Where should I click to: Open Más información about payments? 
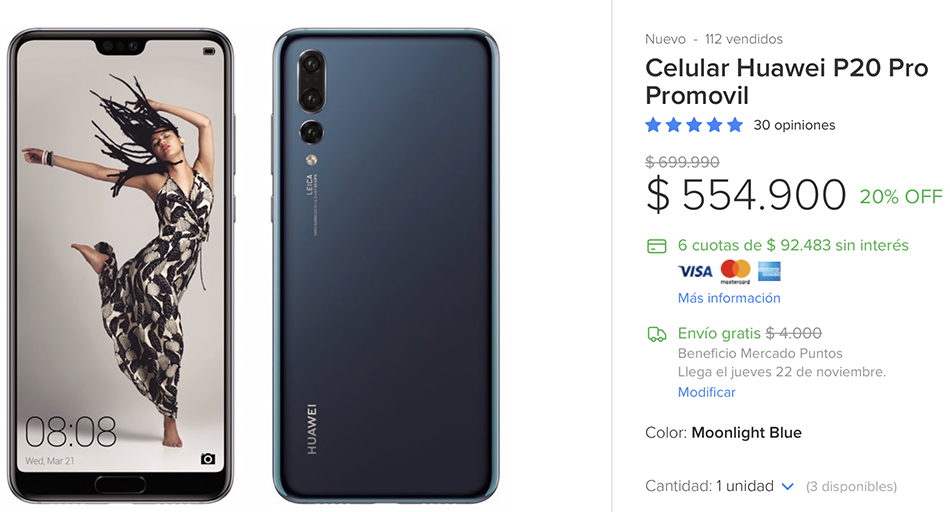point(729,298)
